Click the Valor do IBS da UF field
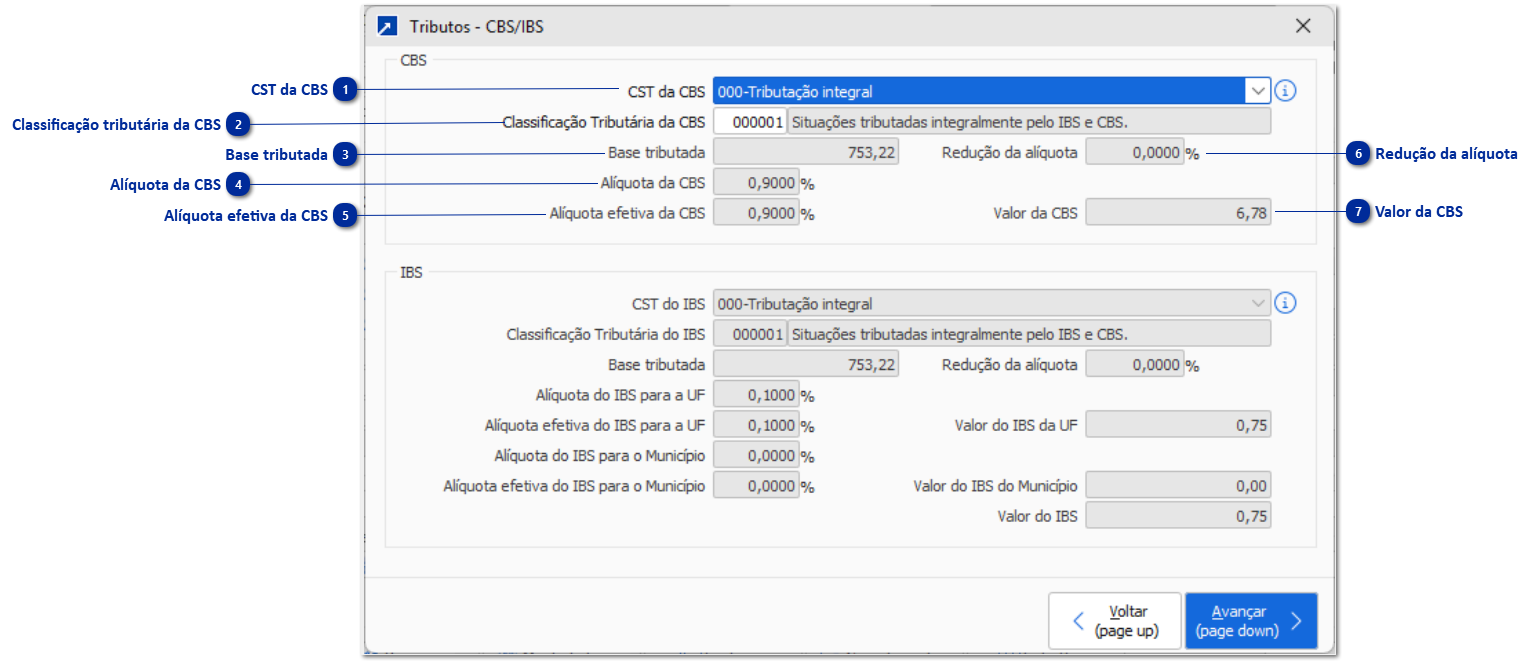 tap(1178, 425)
